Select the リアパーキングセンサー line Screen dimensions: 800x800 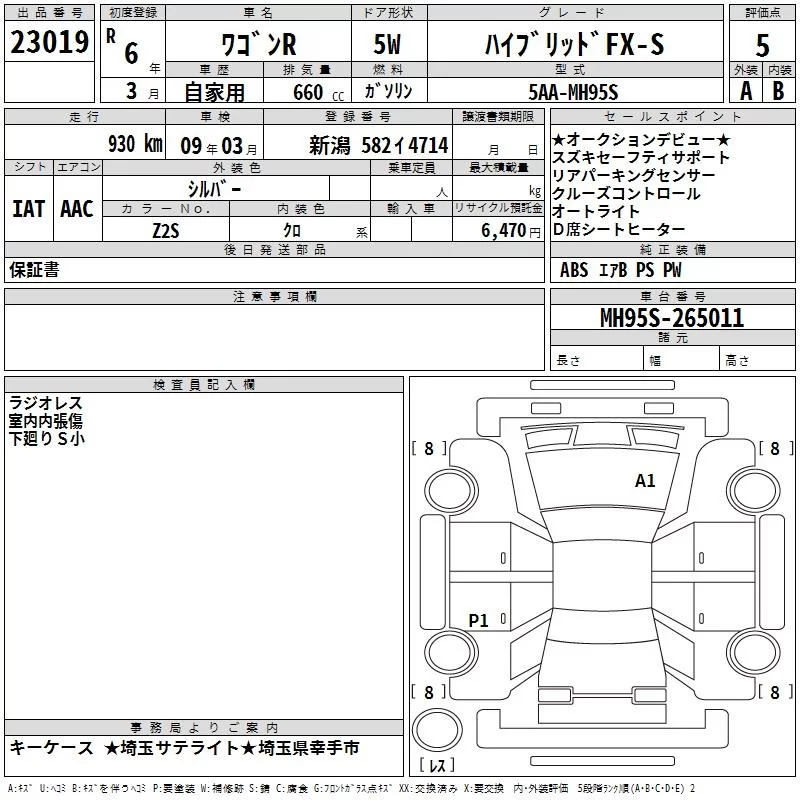pos(634,176)
